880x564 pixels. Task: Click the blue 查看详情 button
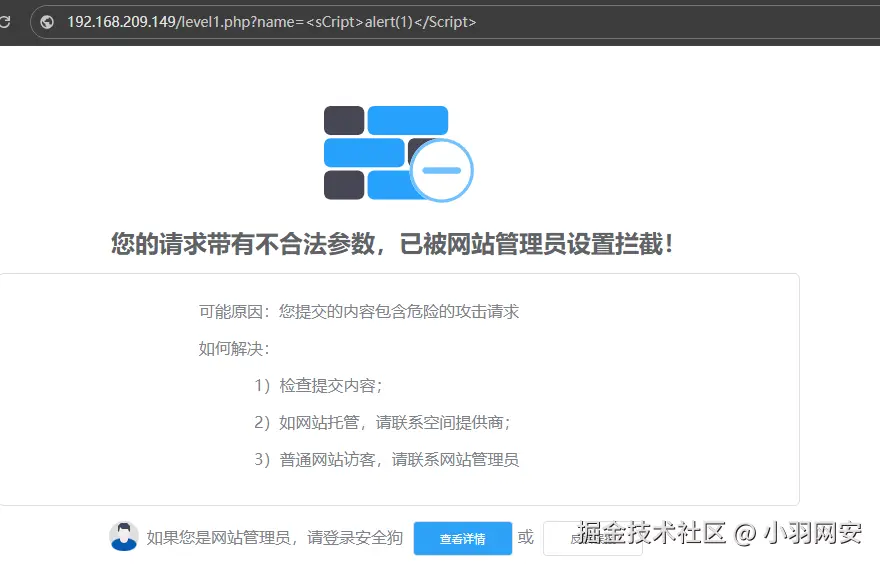[x=462, y=539]
